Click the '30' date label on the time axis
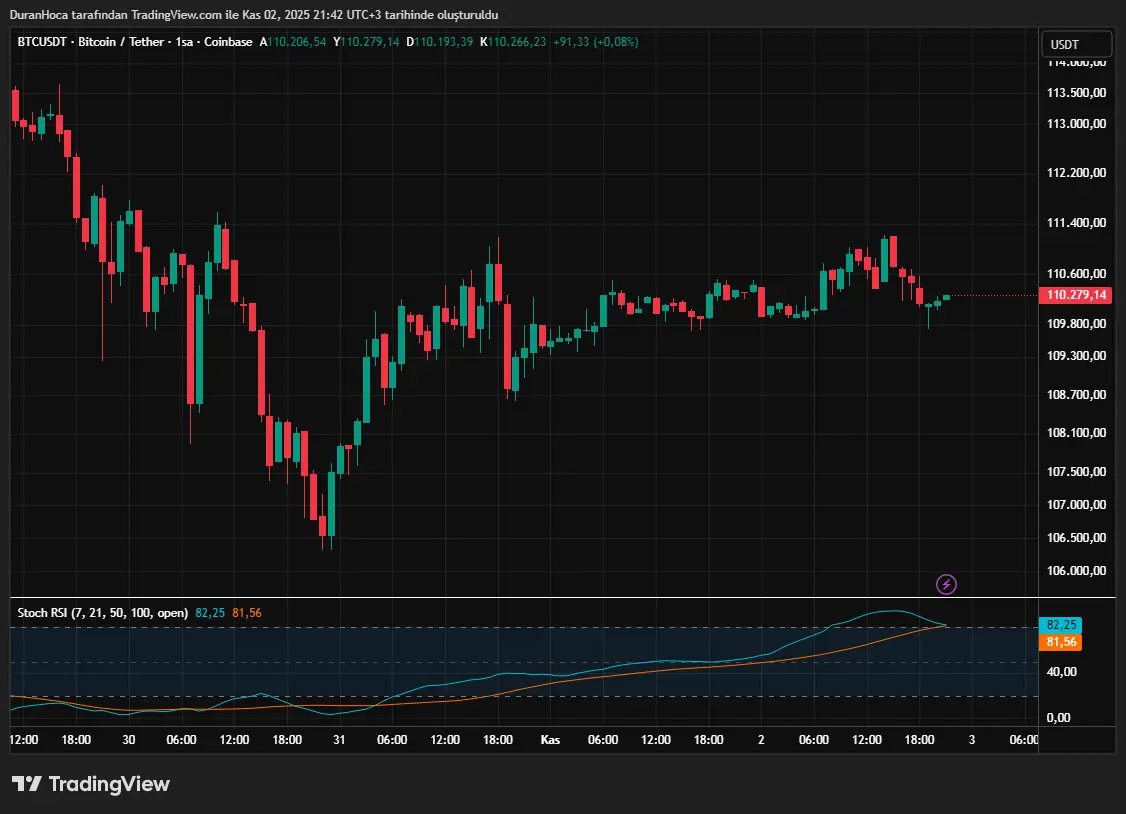This screenshot has width=1126, height=814. (129, 740)
